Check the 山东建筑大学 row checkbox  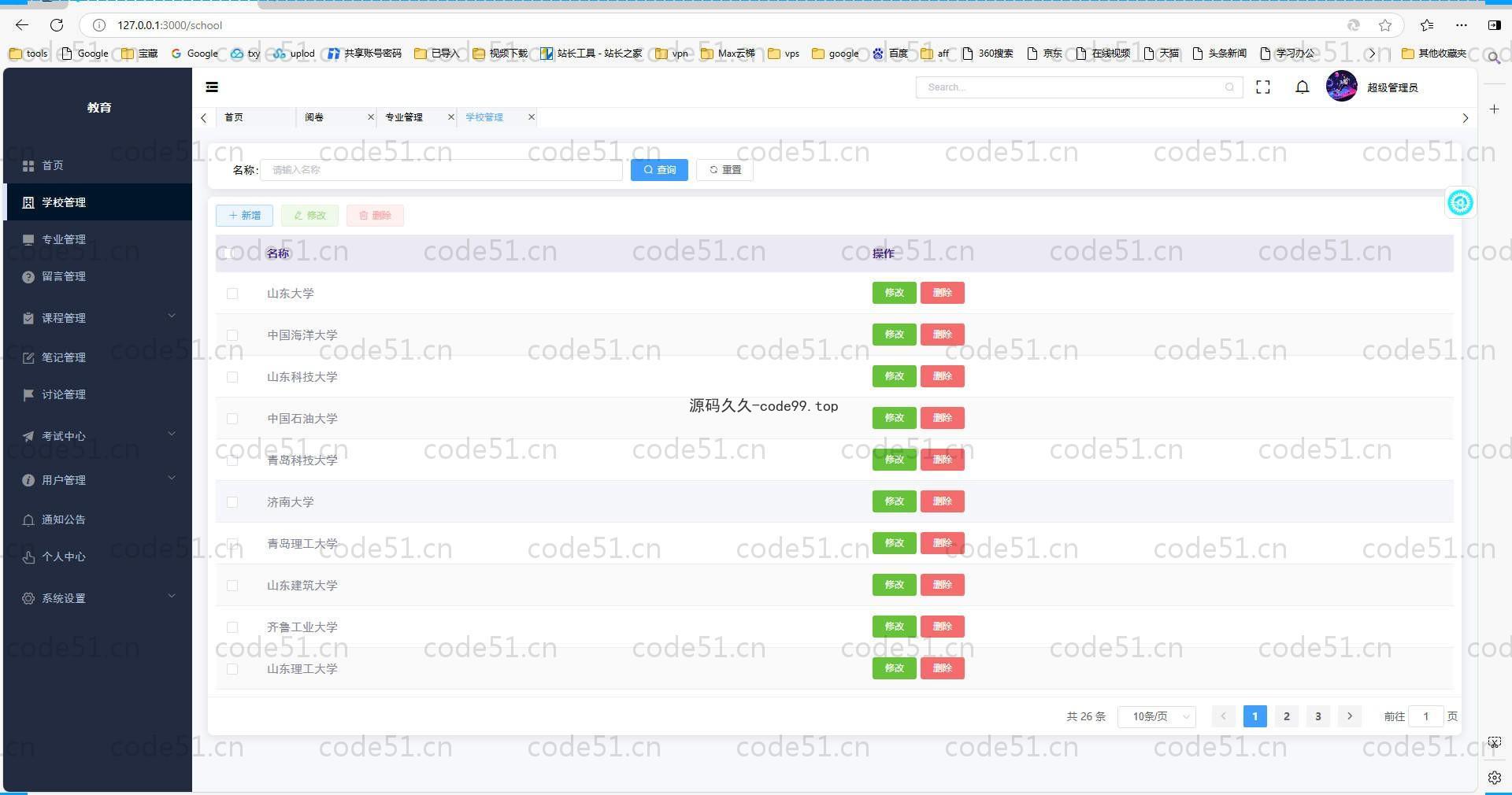[x=232, y=586]
